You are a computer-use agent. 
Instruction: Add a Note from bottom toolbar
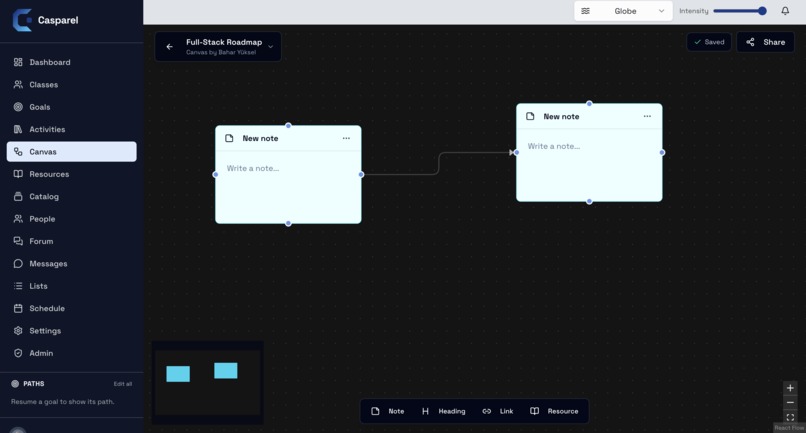(388, 411)
